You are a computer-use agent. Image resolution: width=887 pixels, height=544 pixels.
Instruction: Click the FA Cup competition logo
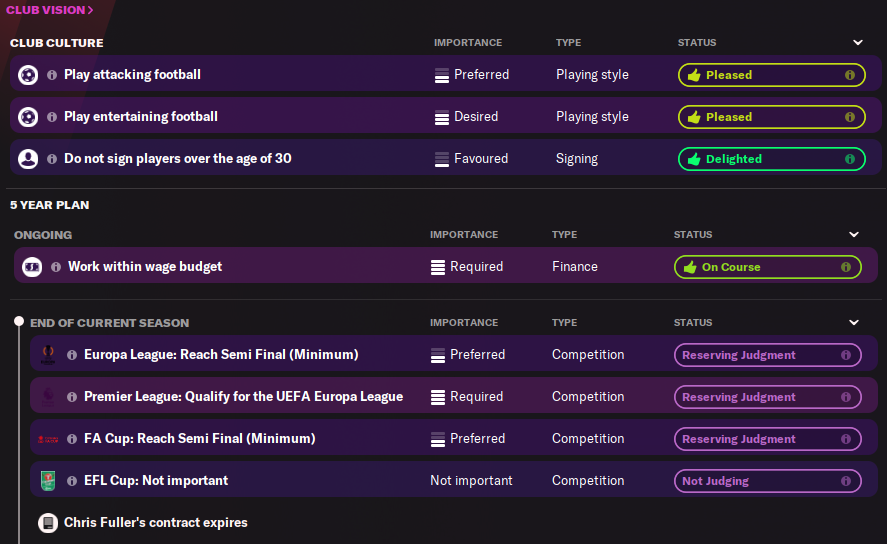[48, 439]
